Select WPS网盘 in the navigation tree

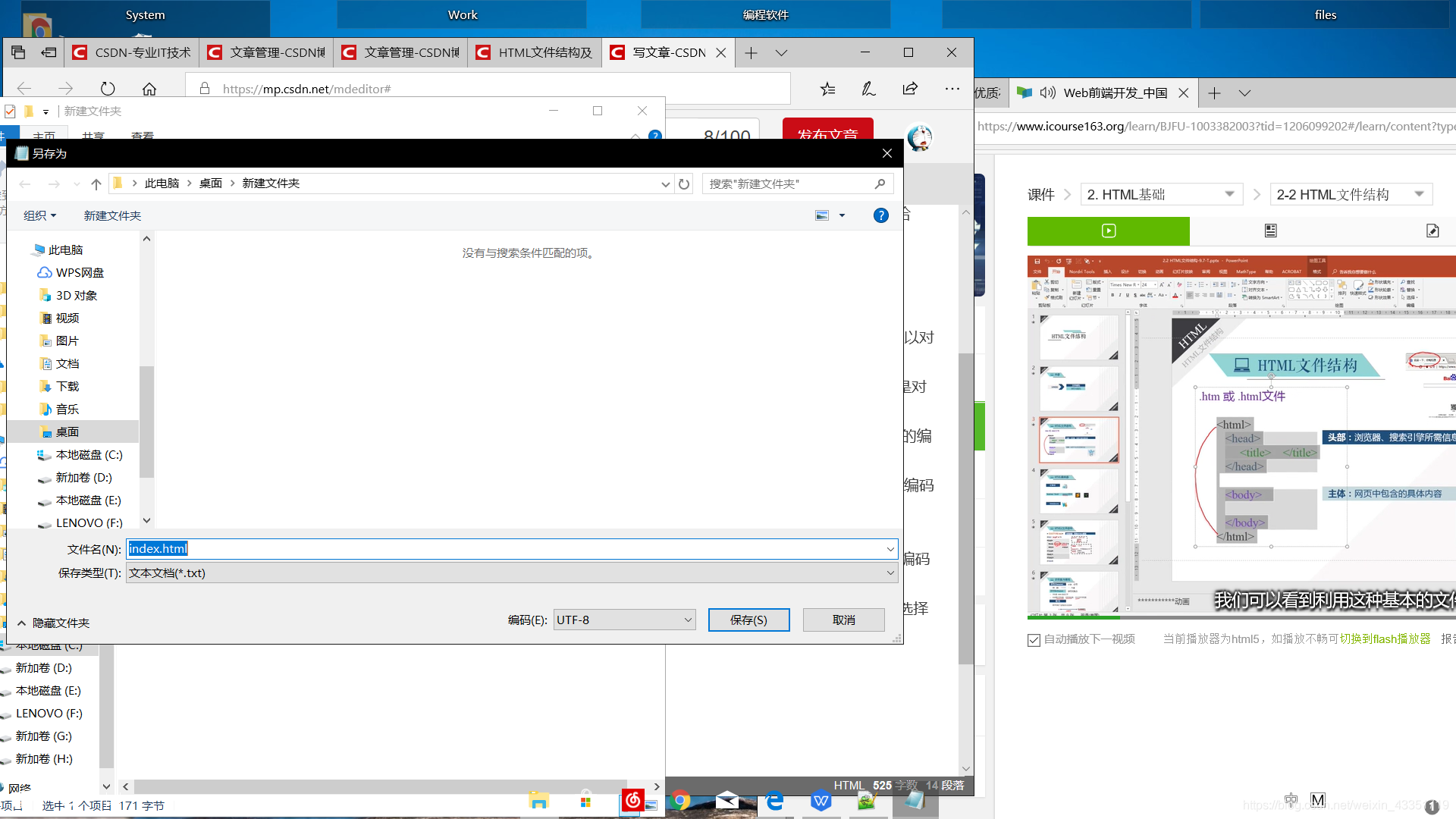pos(80,272)
